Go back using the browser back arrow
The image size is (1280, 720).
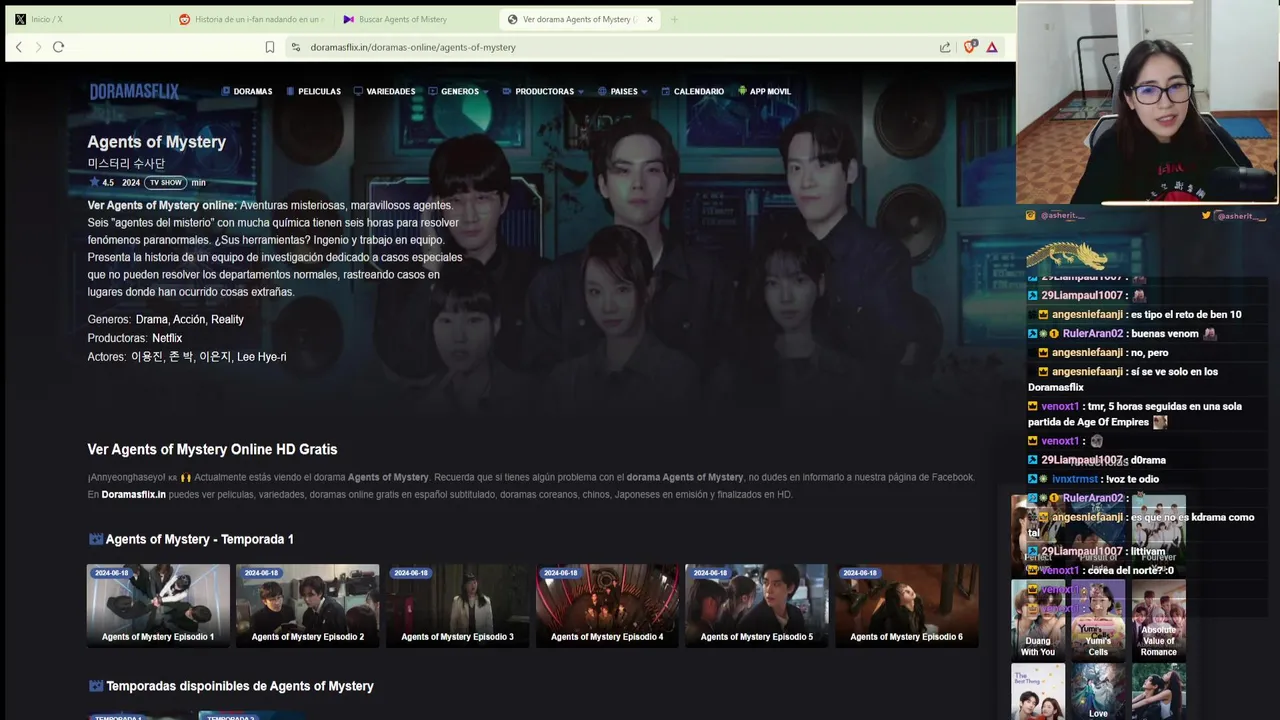point(18,47)
